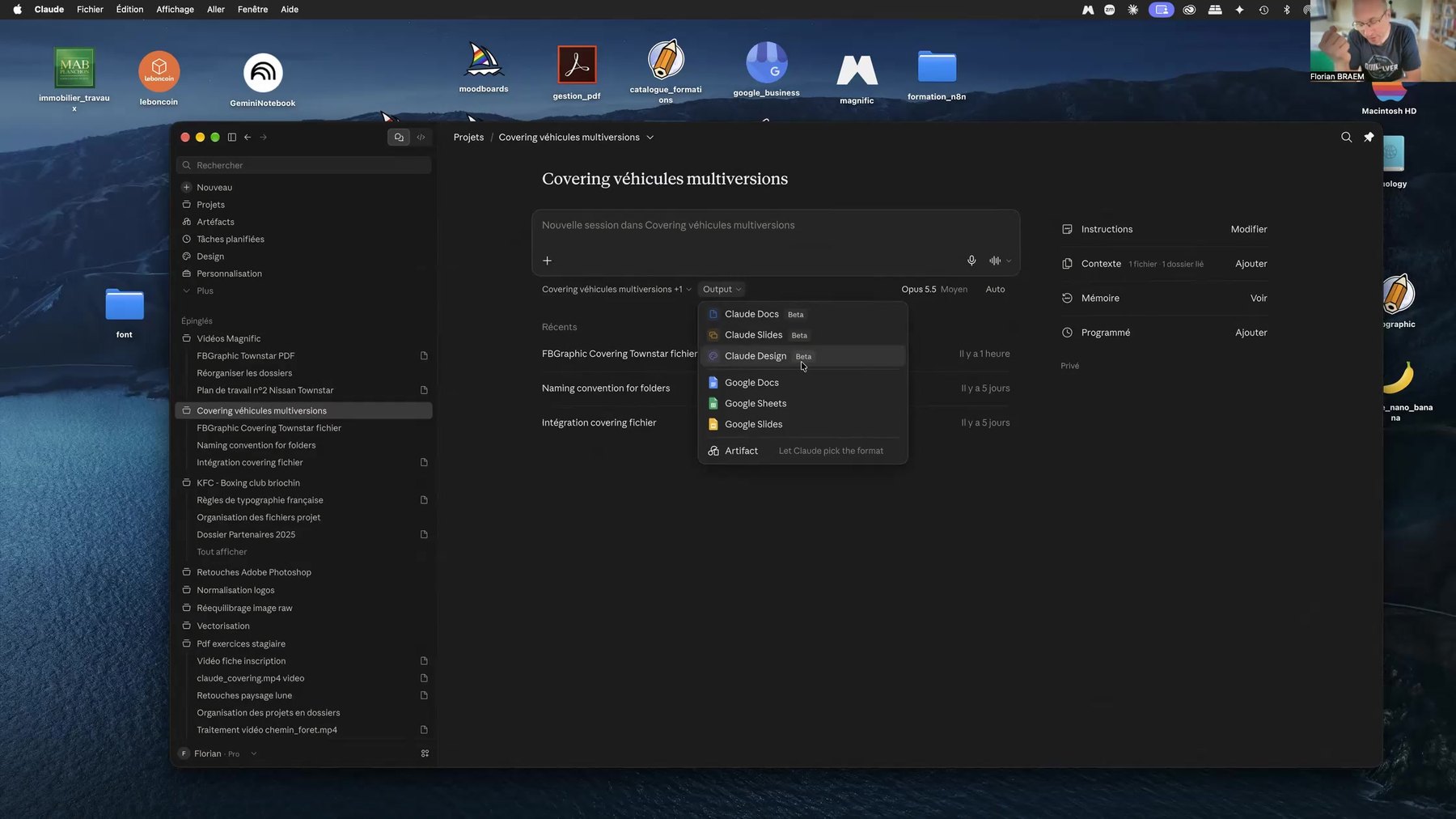The height and width of the screenshot is (819, 1456).
Task: Go back with the left arrow
Action: (x=248, y=138)
